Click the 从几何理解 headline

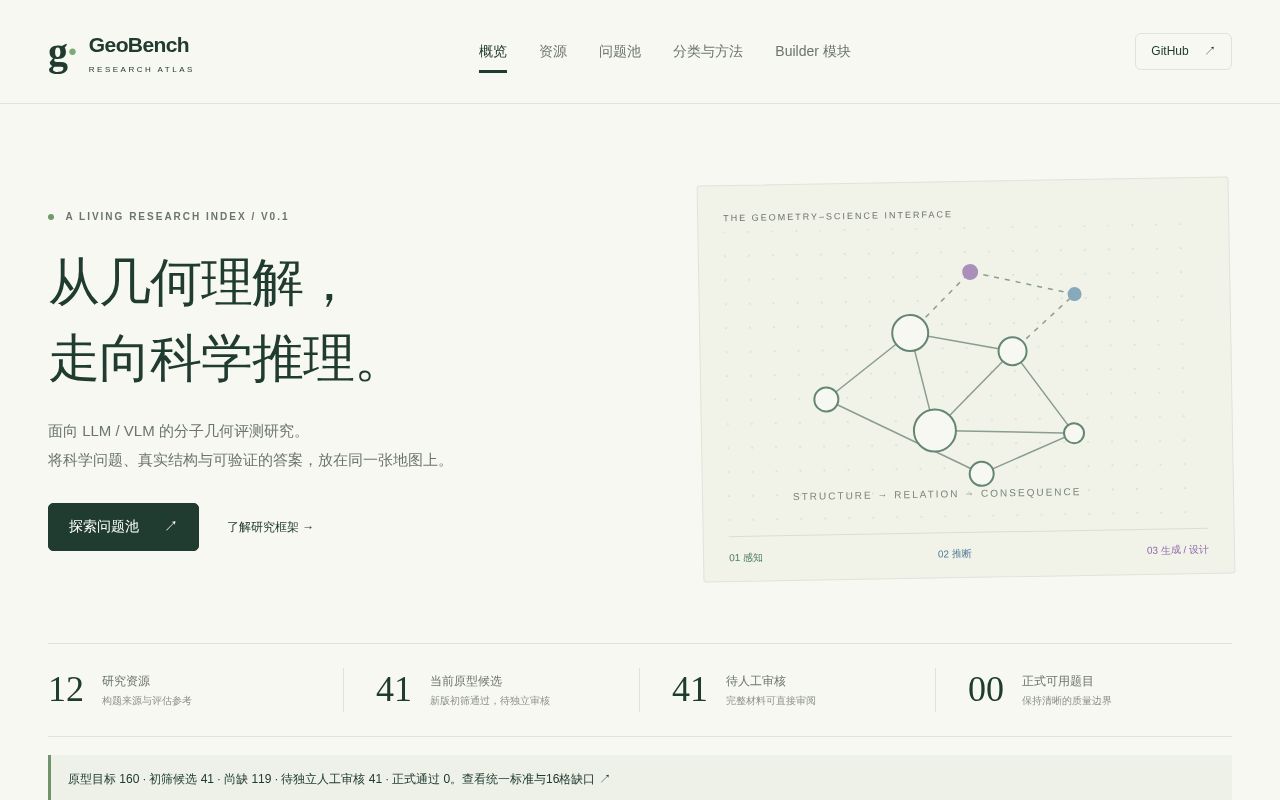[x=196, y=283]
